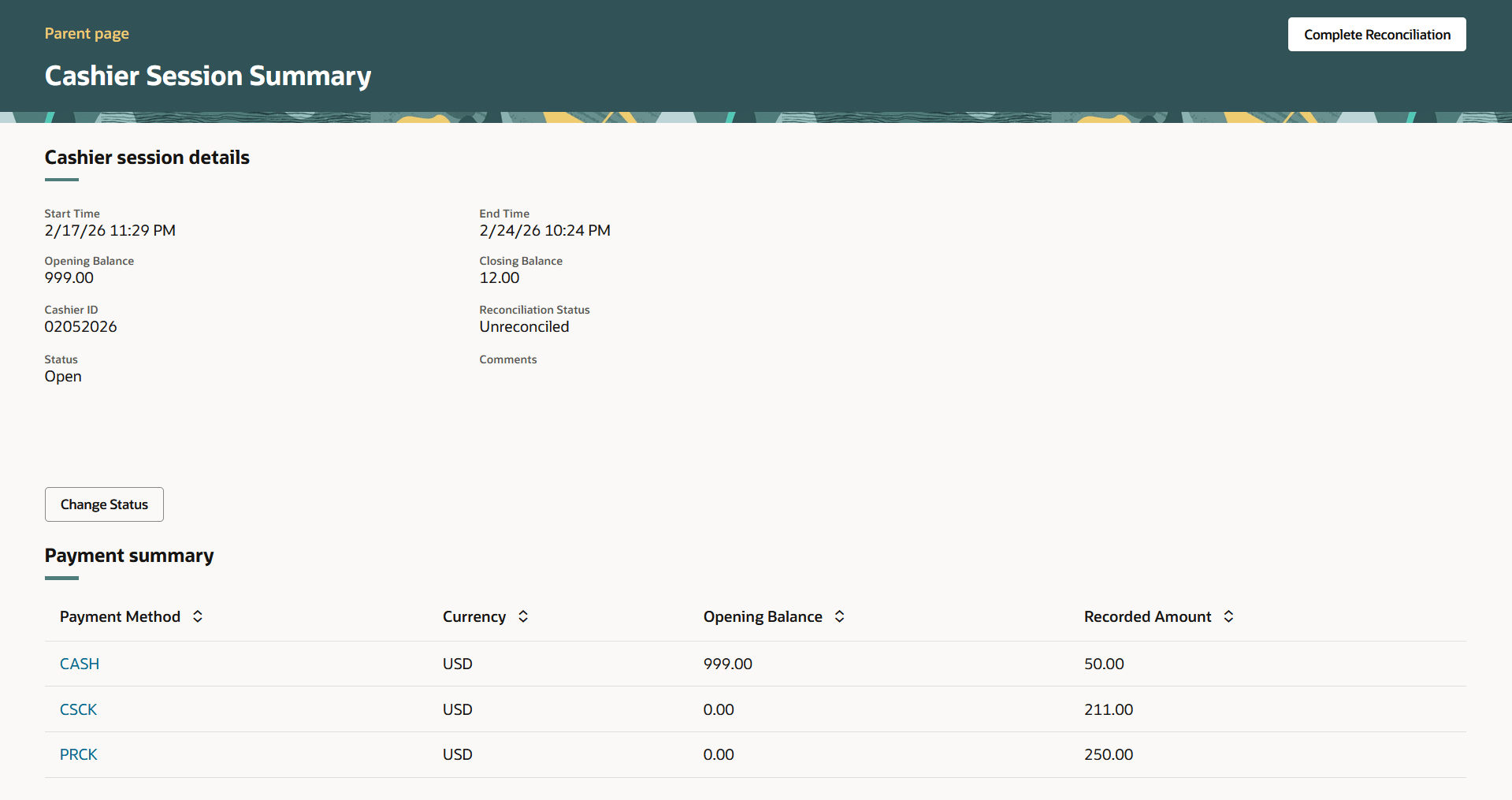Select CASH row opening balance 999.00

(728, 664)
